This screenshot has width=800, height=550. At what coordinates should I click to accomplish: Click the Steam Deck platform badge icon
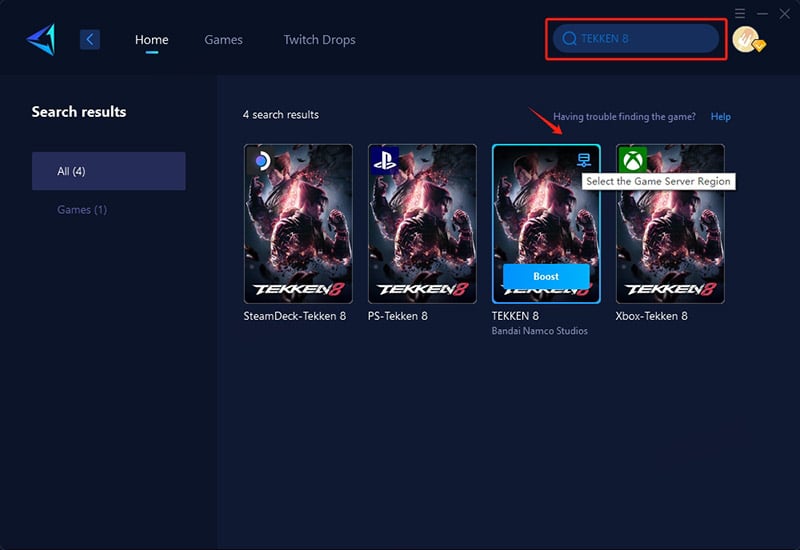tap(260, 161)
